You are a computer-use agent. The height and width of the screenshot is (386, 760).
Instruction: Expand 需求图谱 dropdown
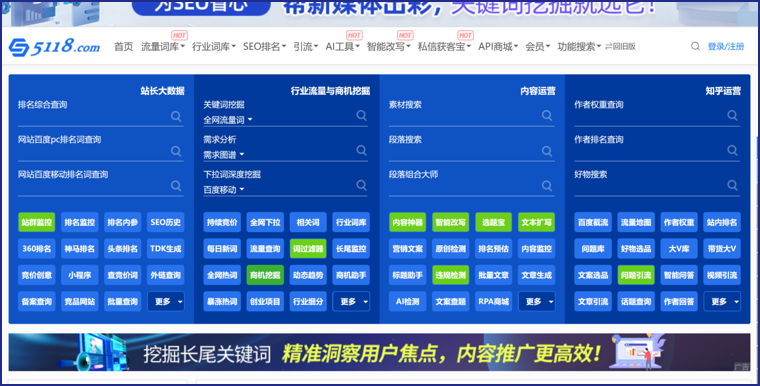(223, 155)
